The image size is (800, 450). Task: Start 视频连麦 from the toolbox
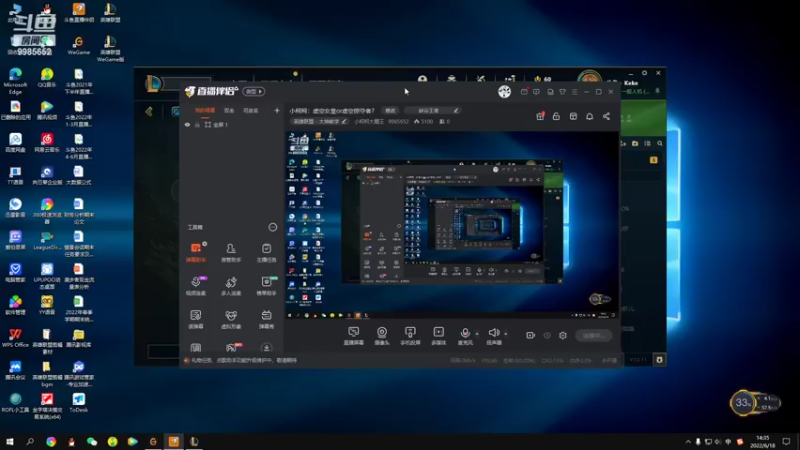click(x=196, y=286)
